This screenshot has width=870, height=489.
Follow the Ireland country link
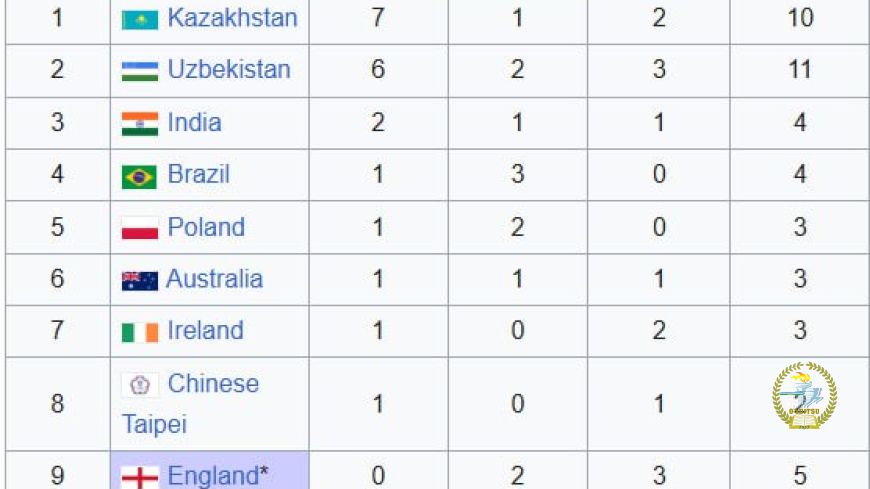[205, 330]
